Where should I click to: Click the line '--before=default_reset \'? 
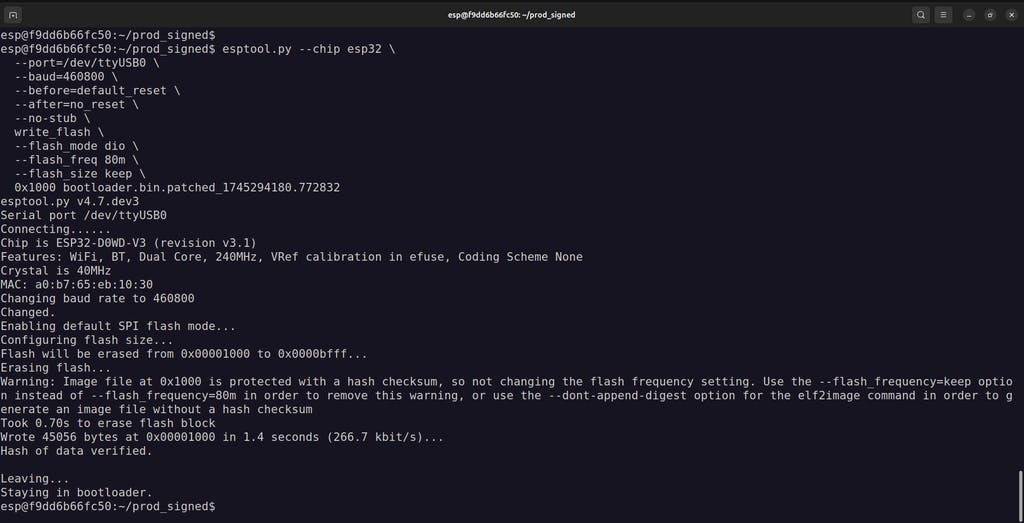(x=97, y=91)
